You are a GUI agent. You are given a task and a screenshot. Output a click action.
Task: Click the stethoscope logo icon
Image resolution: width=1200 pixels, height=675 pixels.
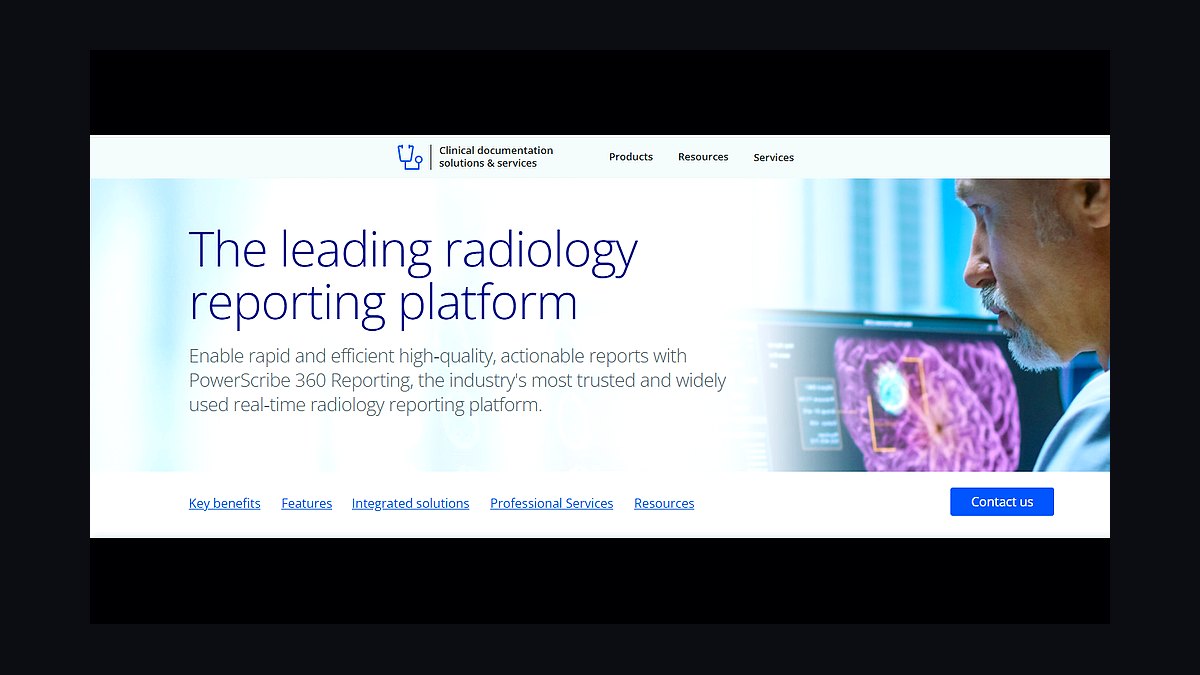[410, 157]
